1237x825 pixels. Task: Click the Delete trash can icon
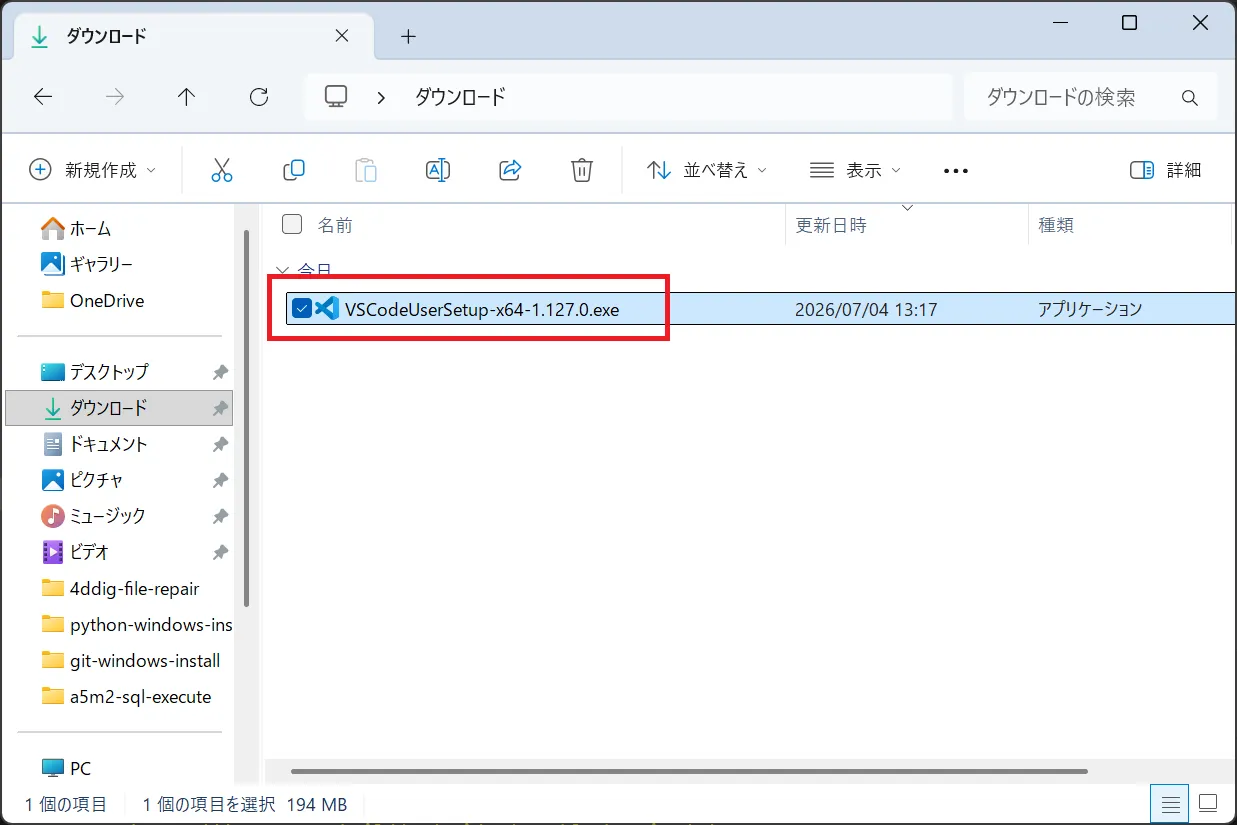click(x=582, y=170)
